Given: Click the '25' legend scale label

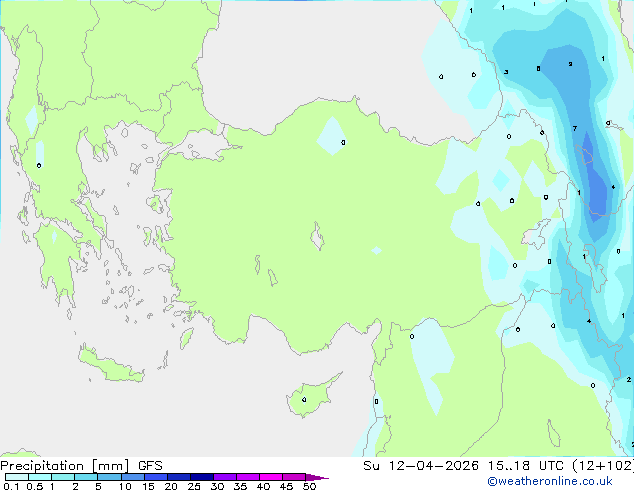Looking at the screenshot, I should [194, 486].
